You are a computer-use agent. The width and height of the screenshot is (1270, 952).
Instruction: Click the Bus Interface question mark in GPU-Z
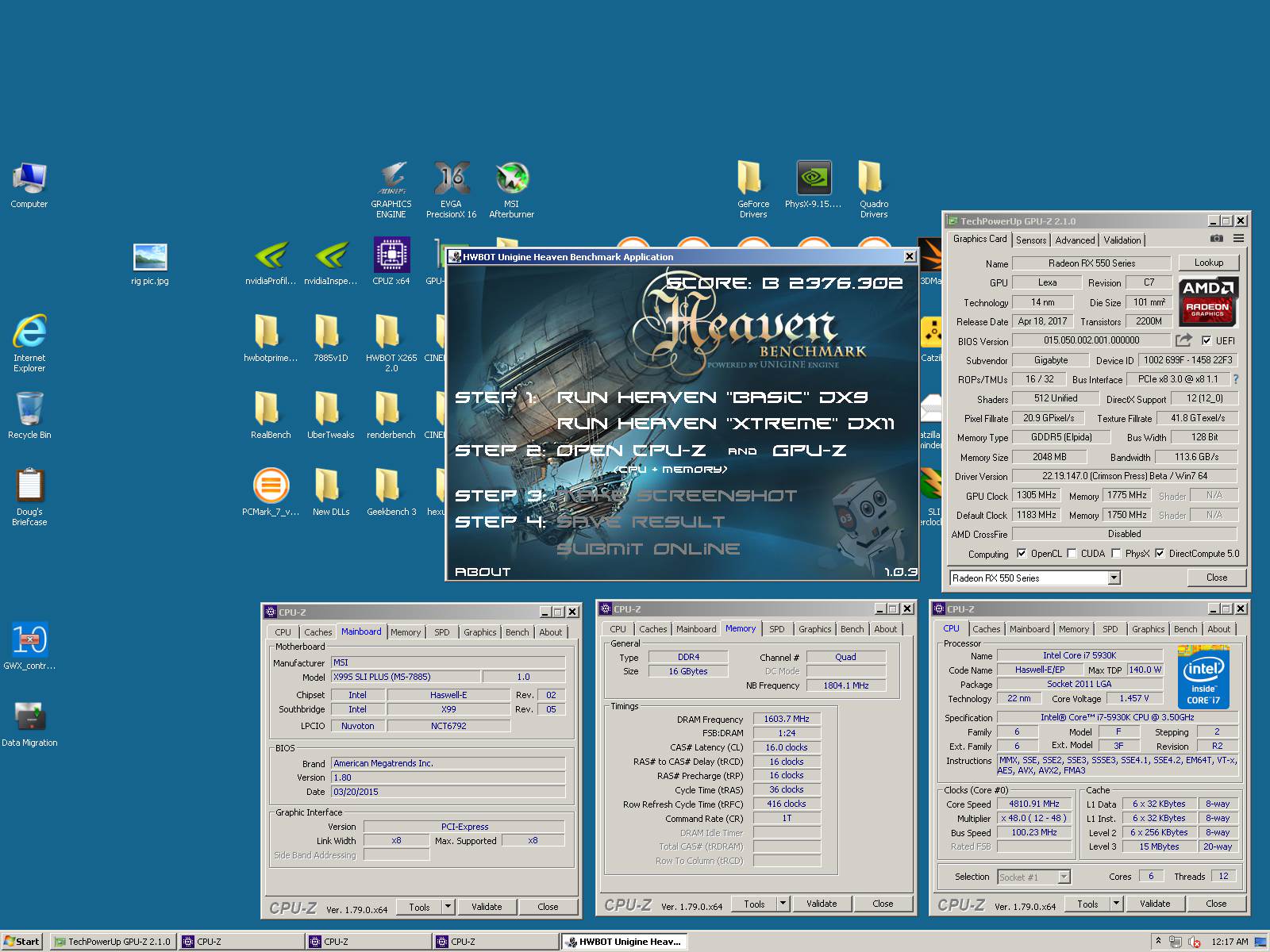[x=1235, y=379]
